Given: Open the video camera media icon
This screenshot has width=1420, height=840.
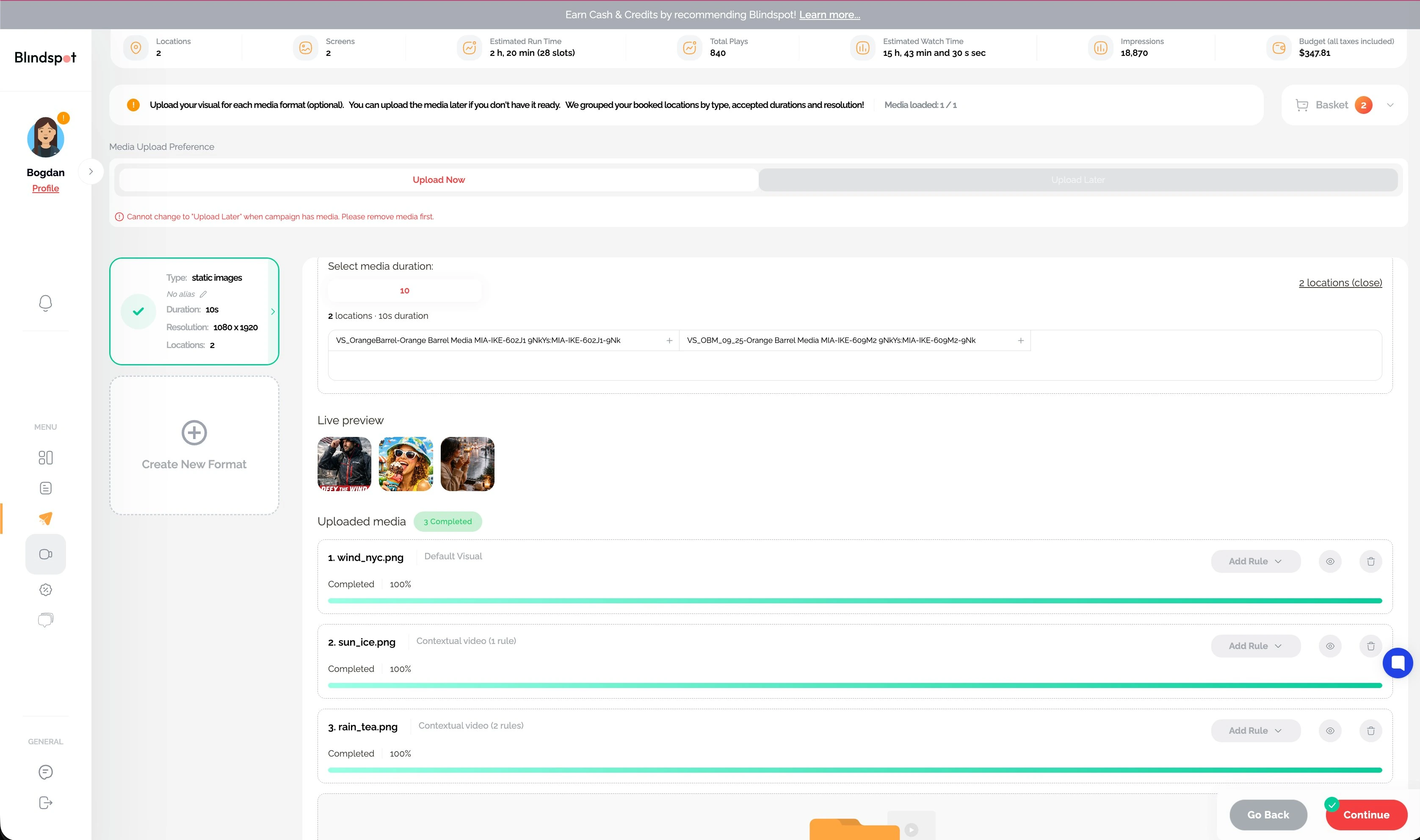Looking at the screenshot, I should coord(45,554).
